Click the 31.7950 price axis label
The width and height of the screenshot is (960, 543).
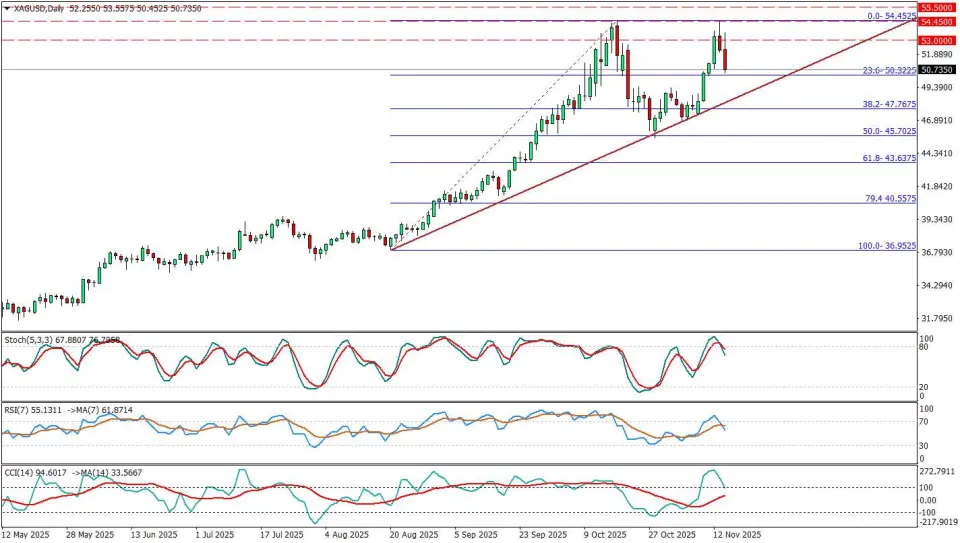coord(939,318)
